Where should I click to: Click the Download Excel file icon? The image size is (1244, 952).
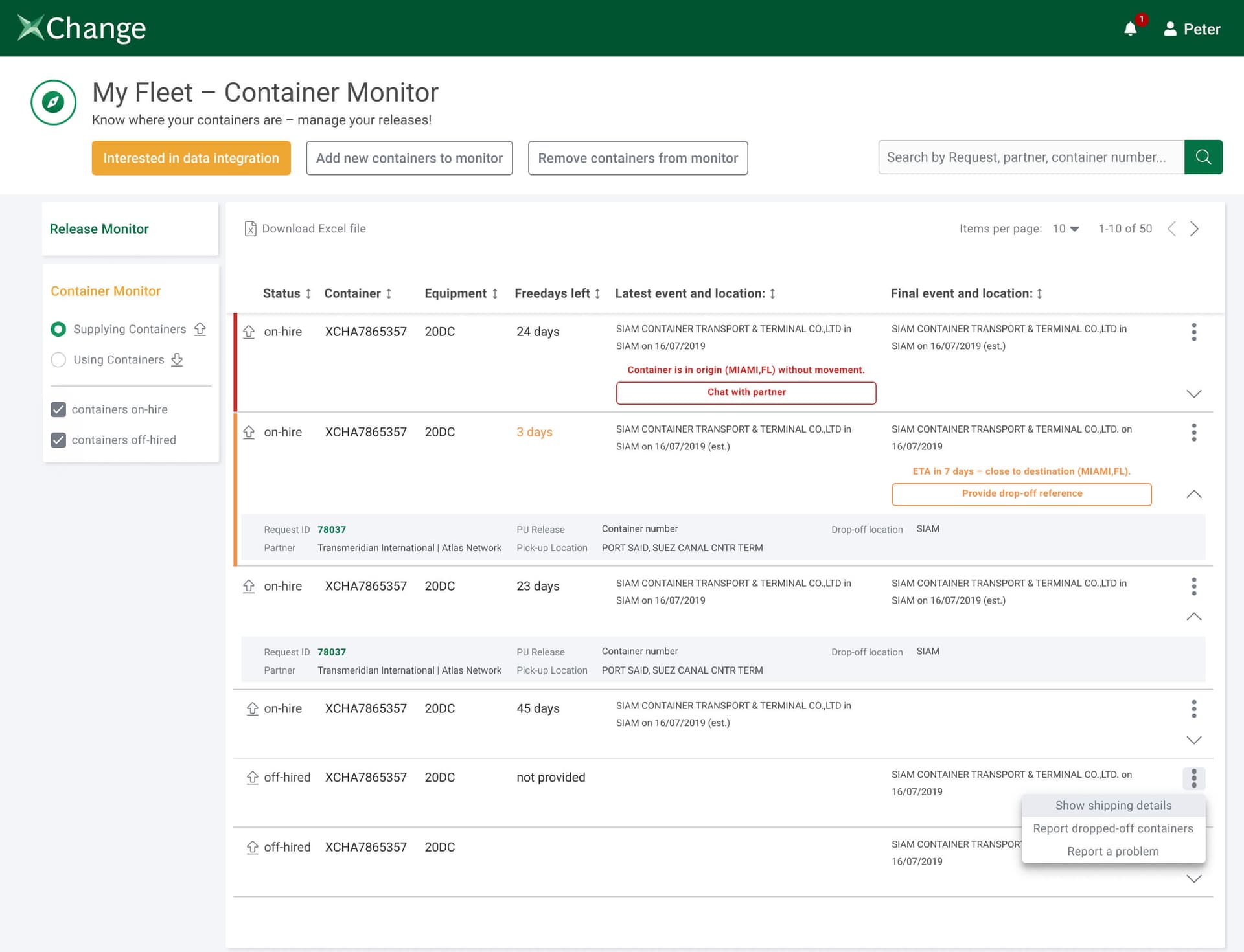point(250,229)
